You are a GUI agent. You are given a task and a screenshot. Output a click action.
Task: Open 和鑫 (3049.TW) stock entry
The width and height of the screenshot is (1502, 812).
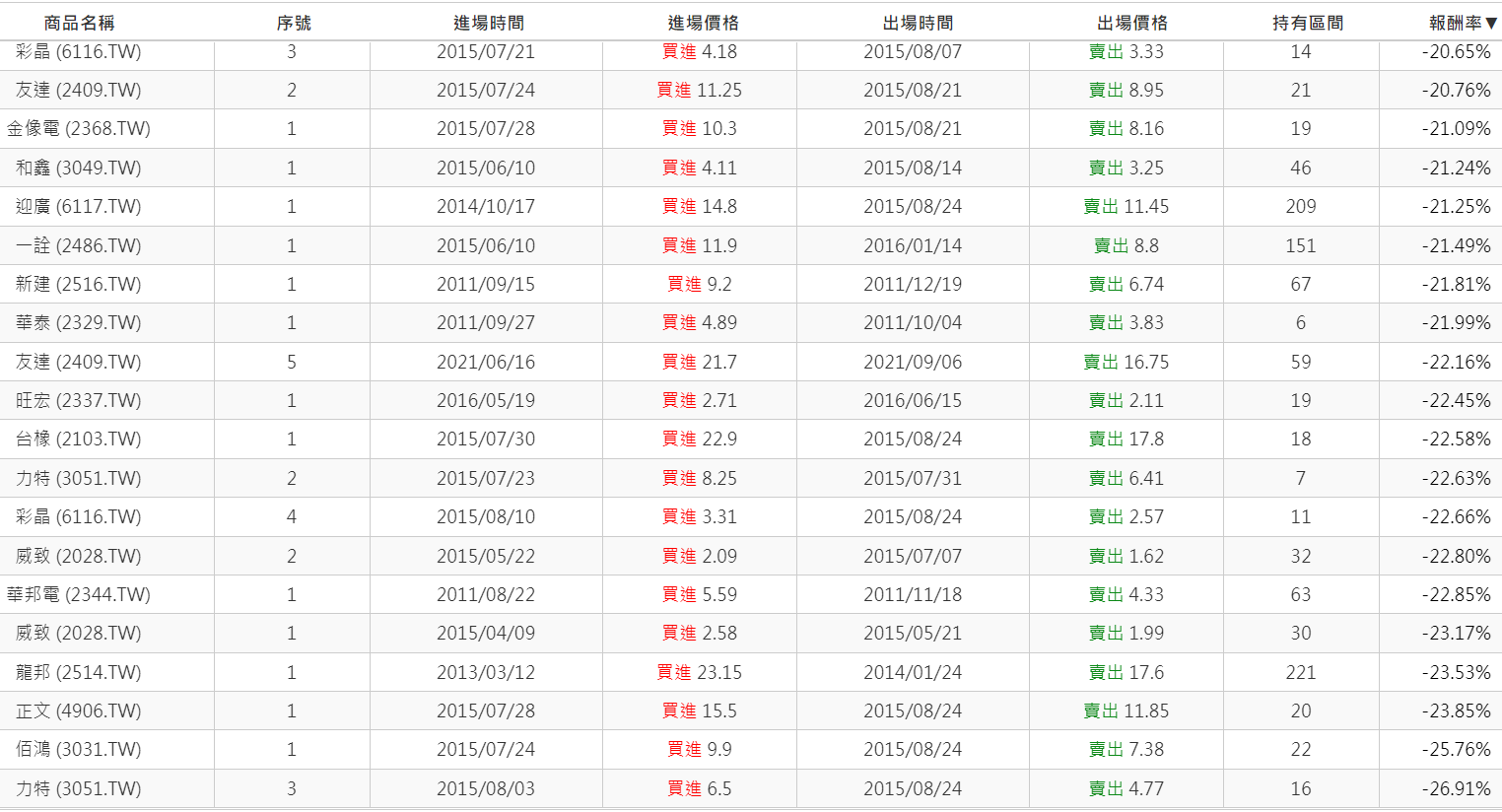[x=79, y=169]
